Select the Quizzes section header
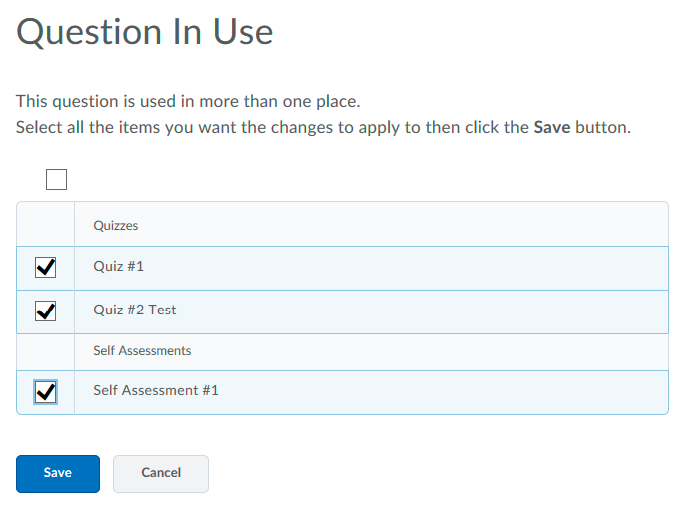686x514 pixels. click(x=116, y=226)
